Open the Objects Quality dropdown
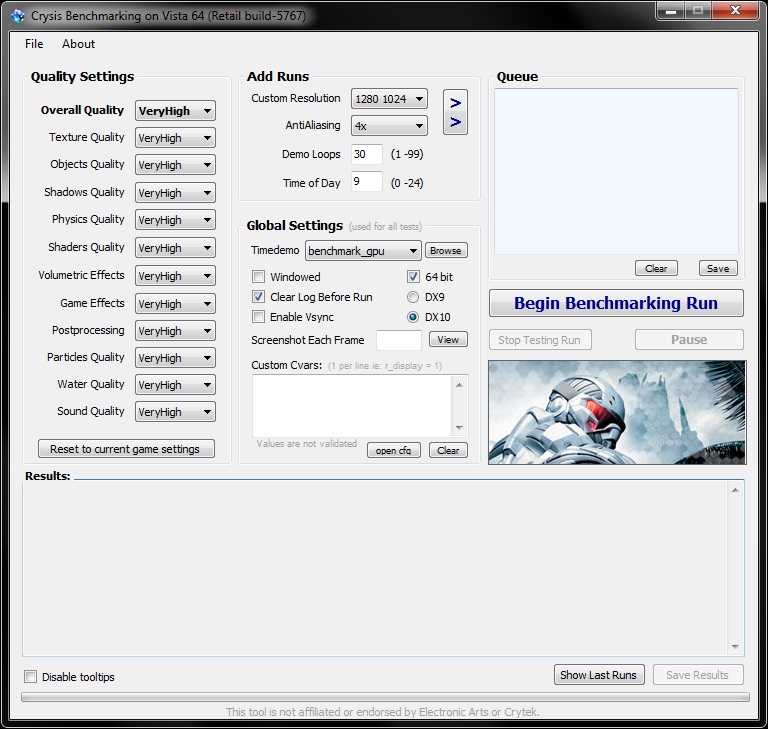The height and width of the screenshot is (729, 768). [x=175, y=165]
